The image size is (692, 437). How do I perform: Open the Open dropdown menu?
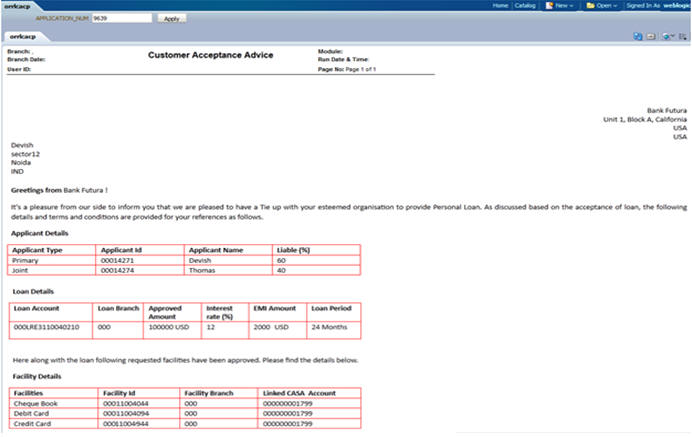coord(606,6)
